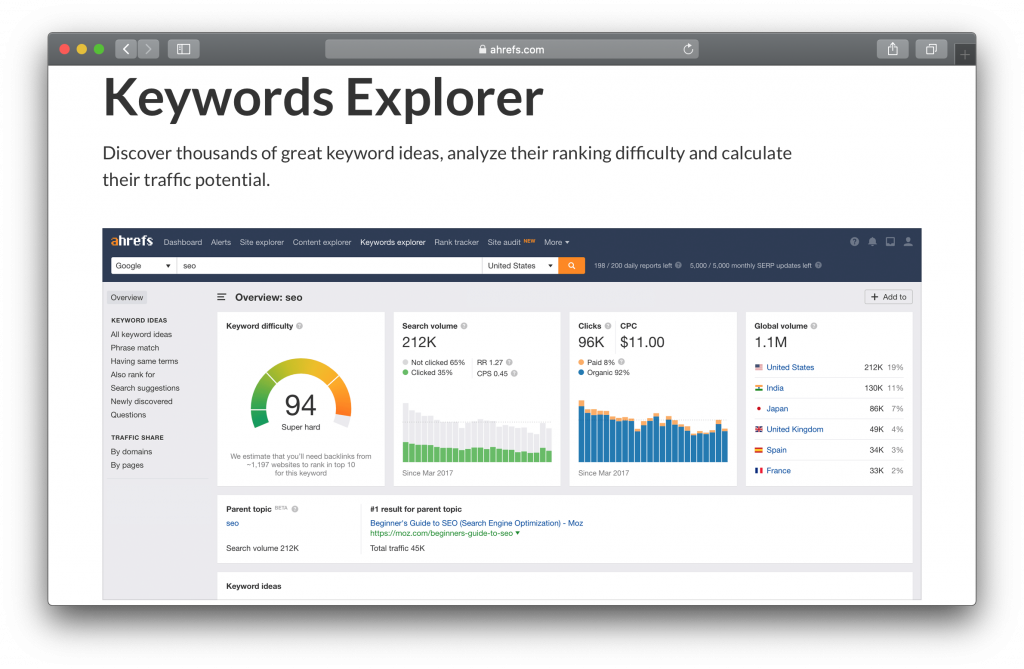Image resolution: width=1024 pixels, height=669 pixels.
Task: Click the RR 1.27 info icon
Action: point(509,363)
